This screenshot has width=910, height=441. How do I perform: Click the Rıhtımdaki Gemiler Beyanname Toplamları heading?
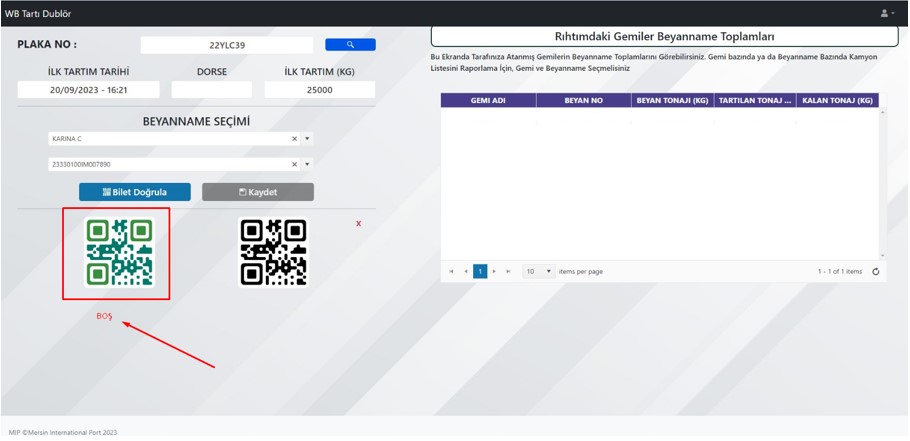point(665,37)
